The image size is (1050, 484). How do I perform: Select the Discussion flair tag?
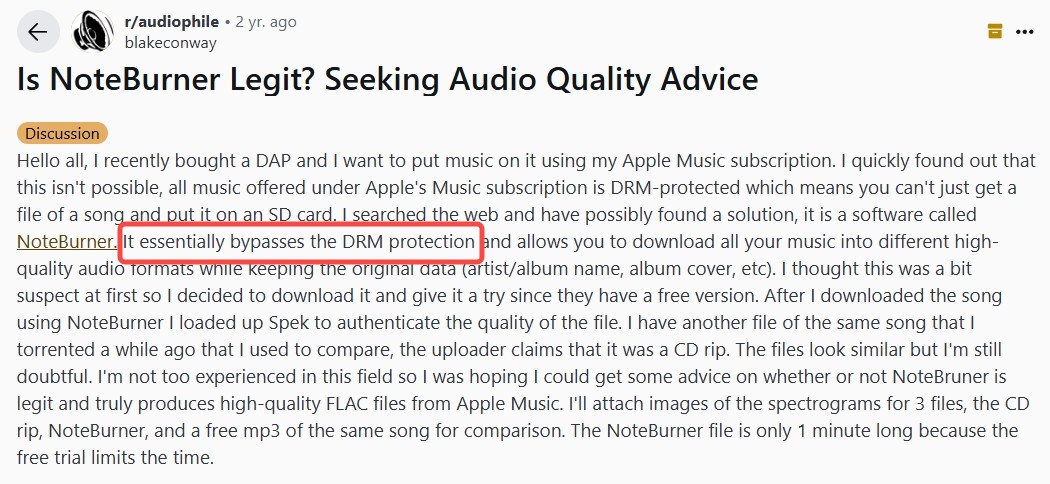click(x=62, y=133)
